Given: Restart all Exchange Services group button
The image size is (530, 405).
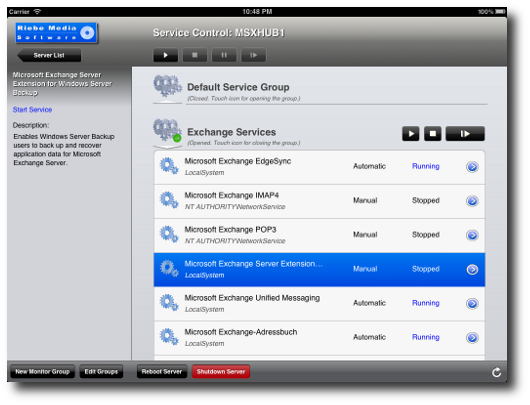Looking at the screenshot, I should tap(465, 134).
